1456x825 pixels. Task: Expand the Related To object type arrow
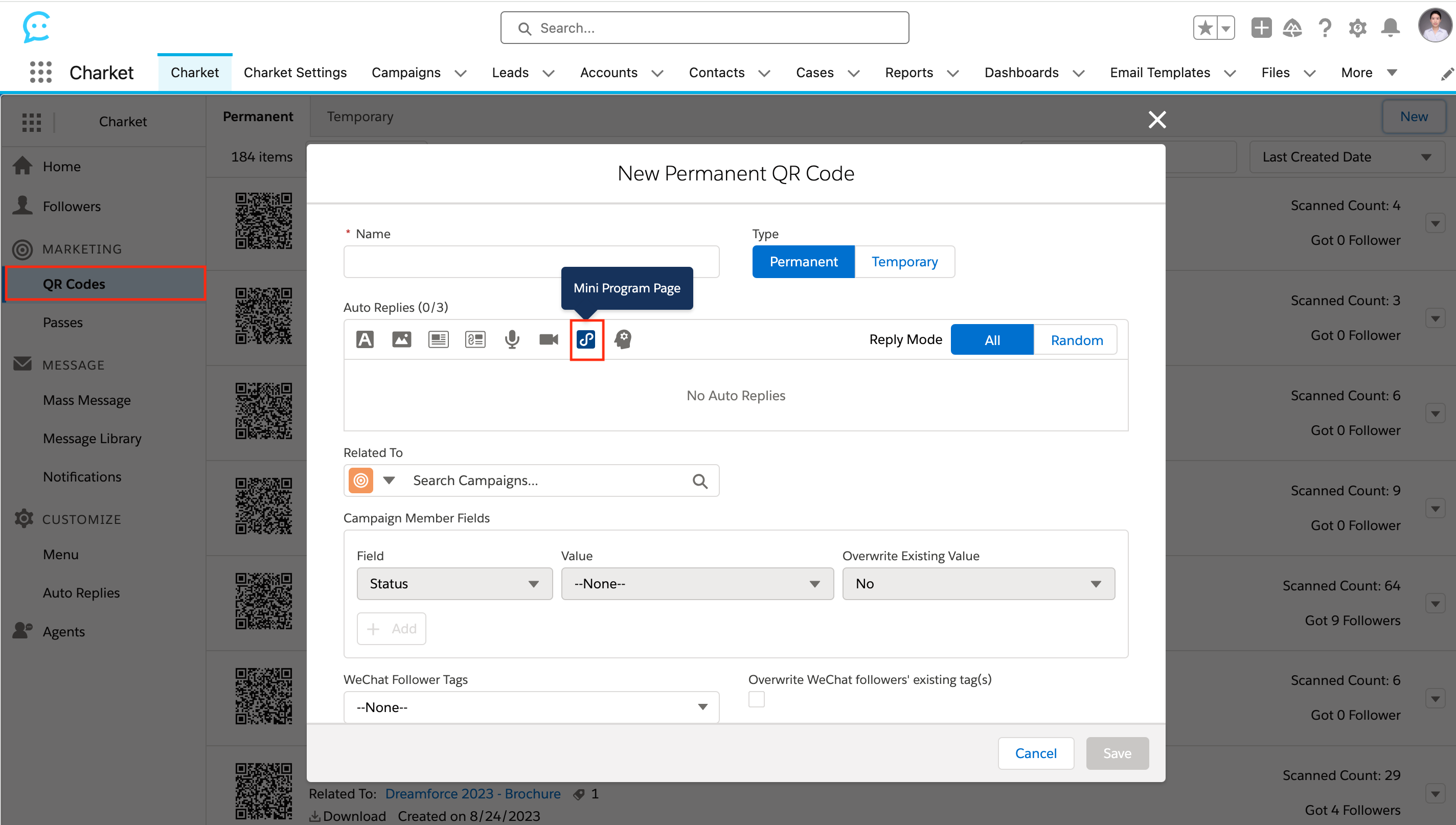[x=389, y=480]
